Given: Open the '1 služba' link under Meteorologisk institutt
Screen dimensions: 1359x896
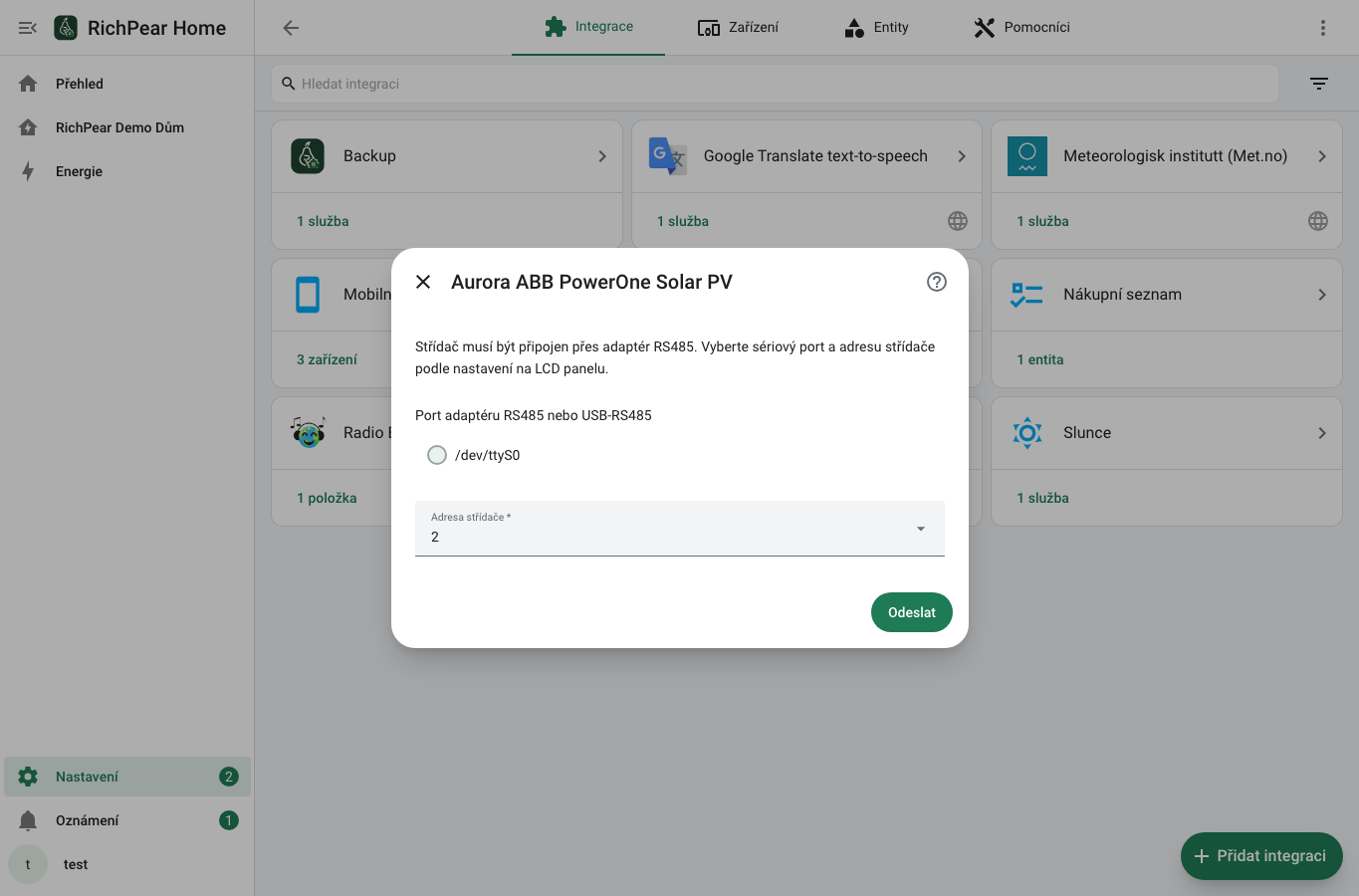Looking at the screenshot, I should (x=1042, y=221).
